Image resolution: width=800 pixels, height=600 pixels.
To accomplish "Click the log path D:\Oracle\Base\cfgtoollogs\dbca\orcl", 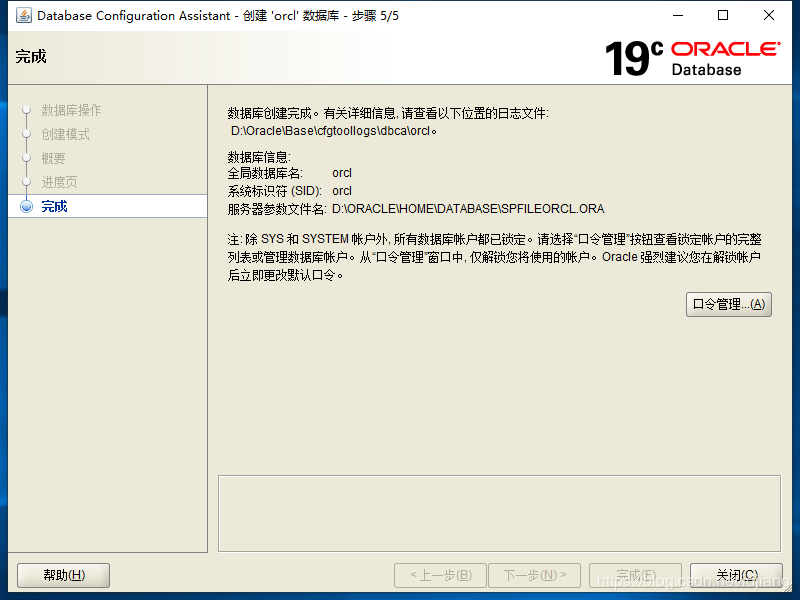I will point(334,131).
